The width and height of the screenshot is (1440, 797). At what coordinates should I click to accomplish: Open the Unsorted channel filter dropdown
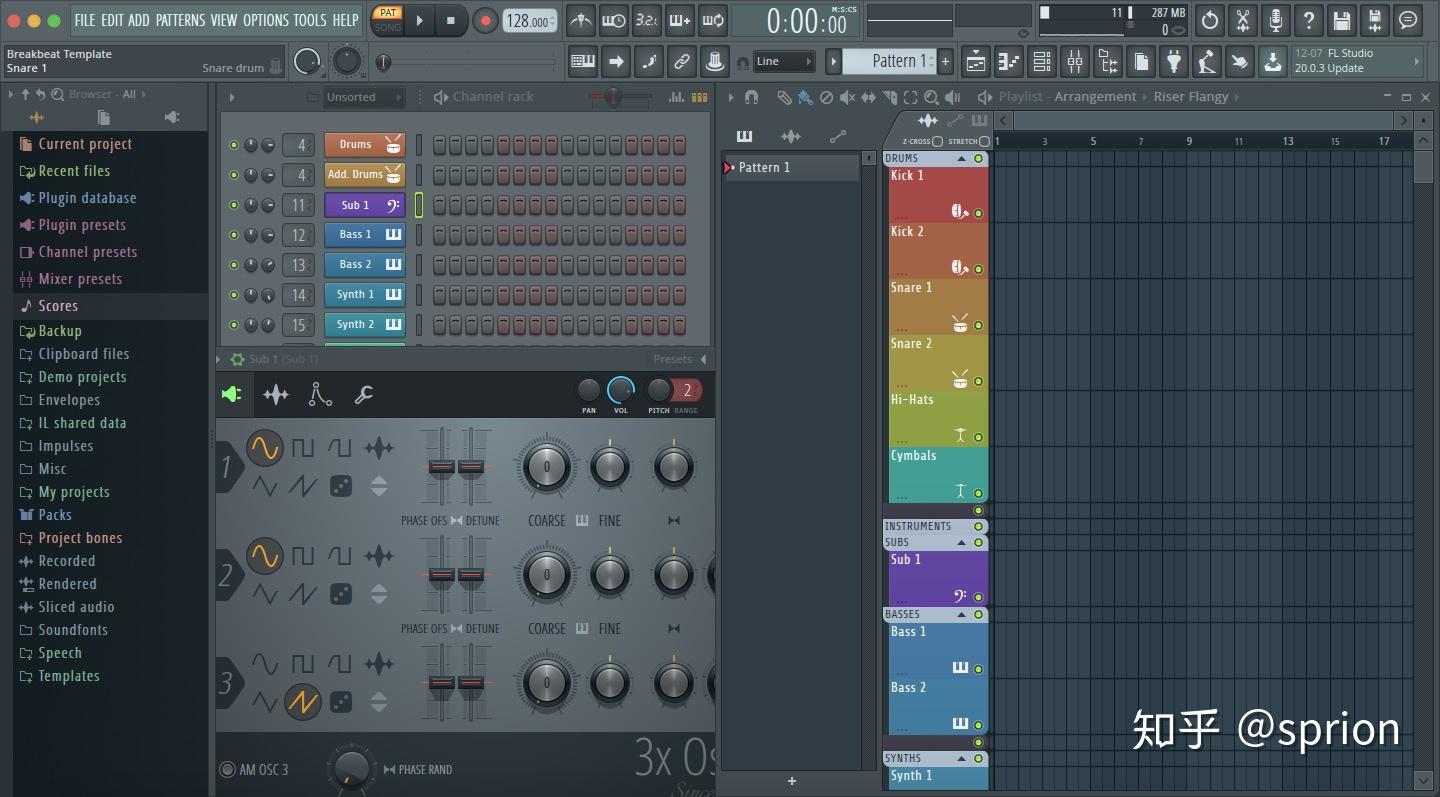364,97
